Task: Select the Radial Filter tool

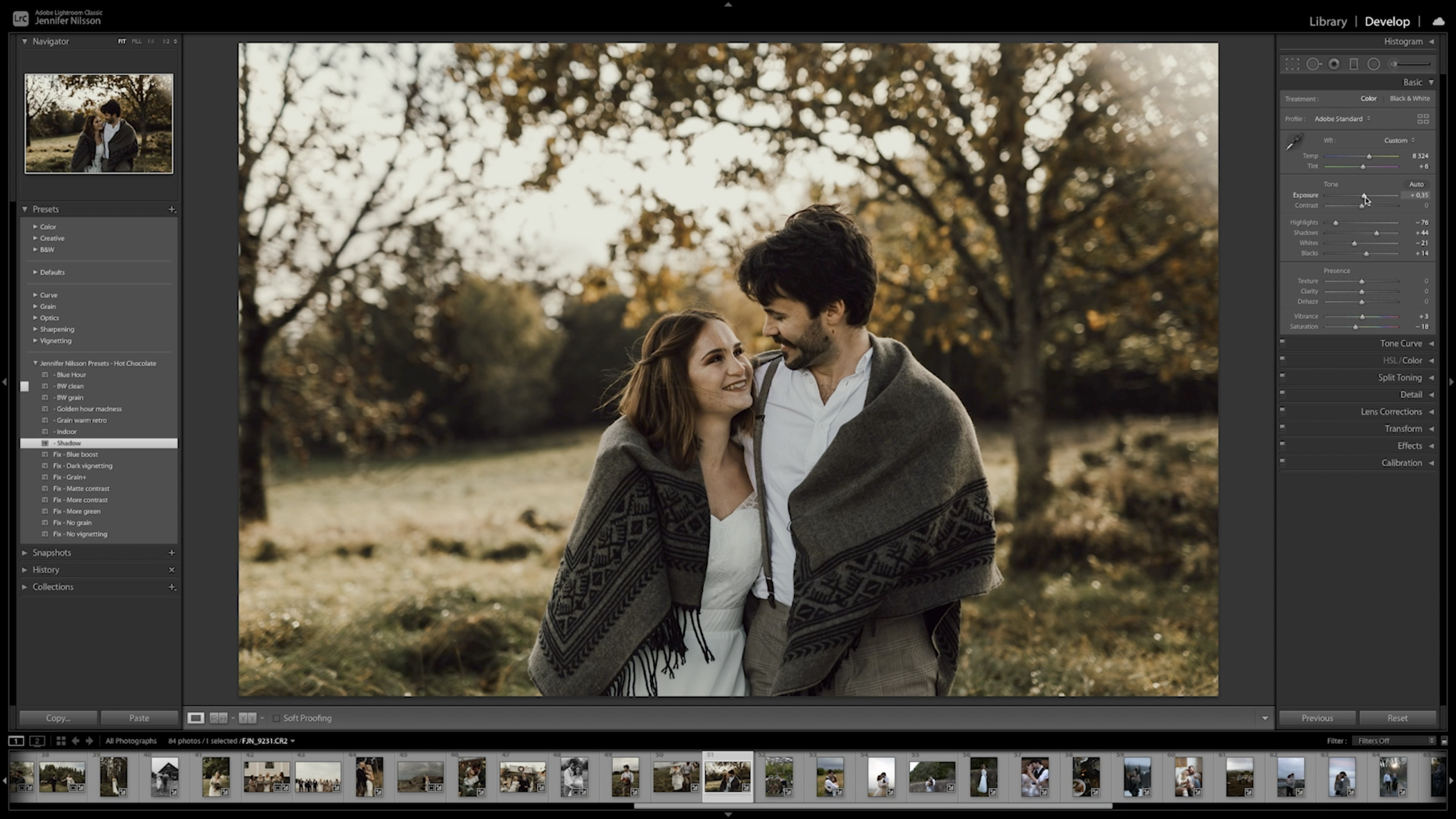Action: (x=1373, y=64)
